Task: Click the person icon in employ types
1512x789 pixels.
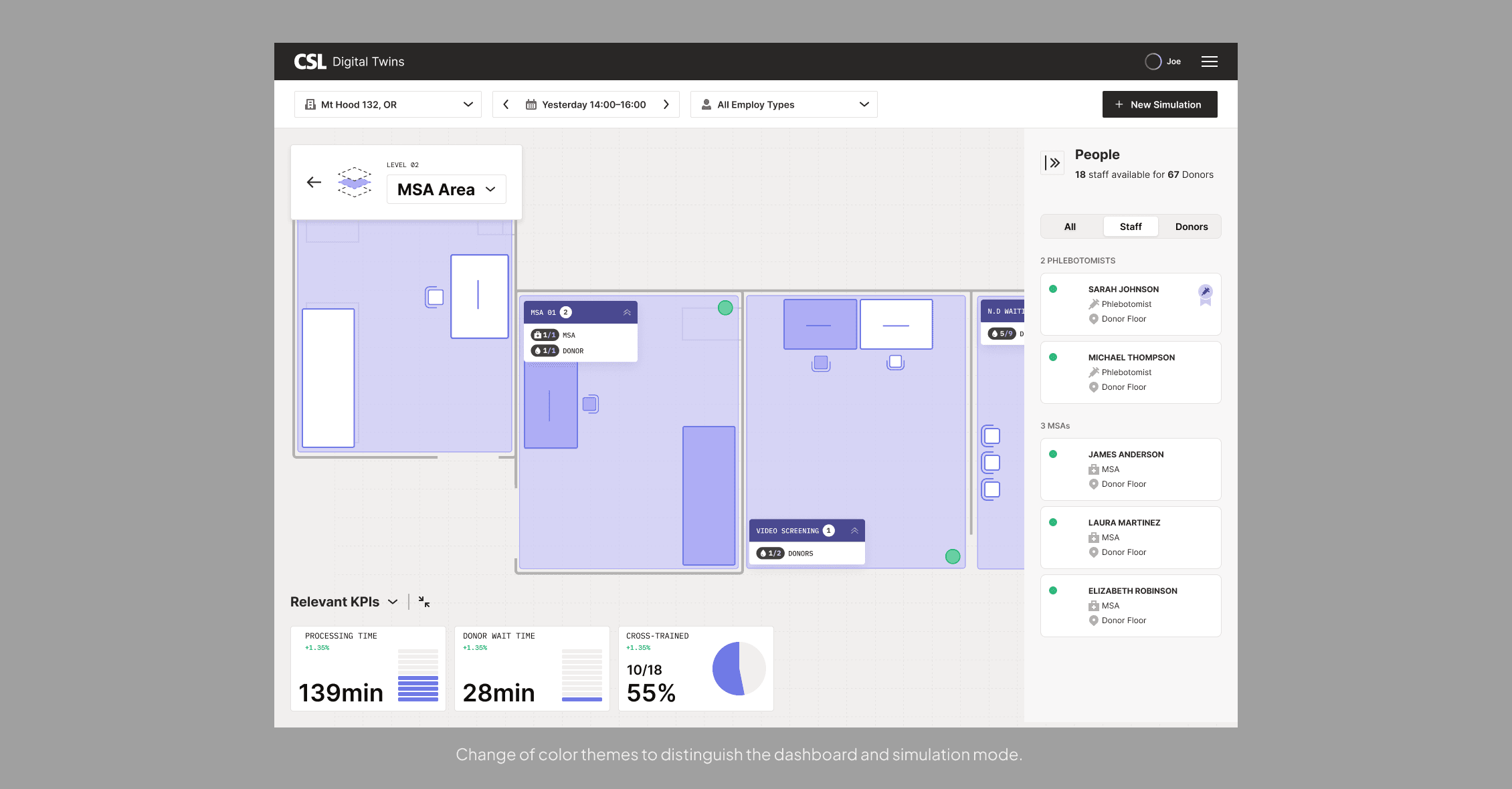Action: pyautogui.click(x=706, y=104)
